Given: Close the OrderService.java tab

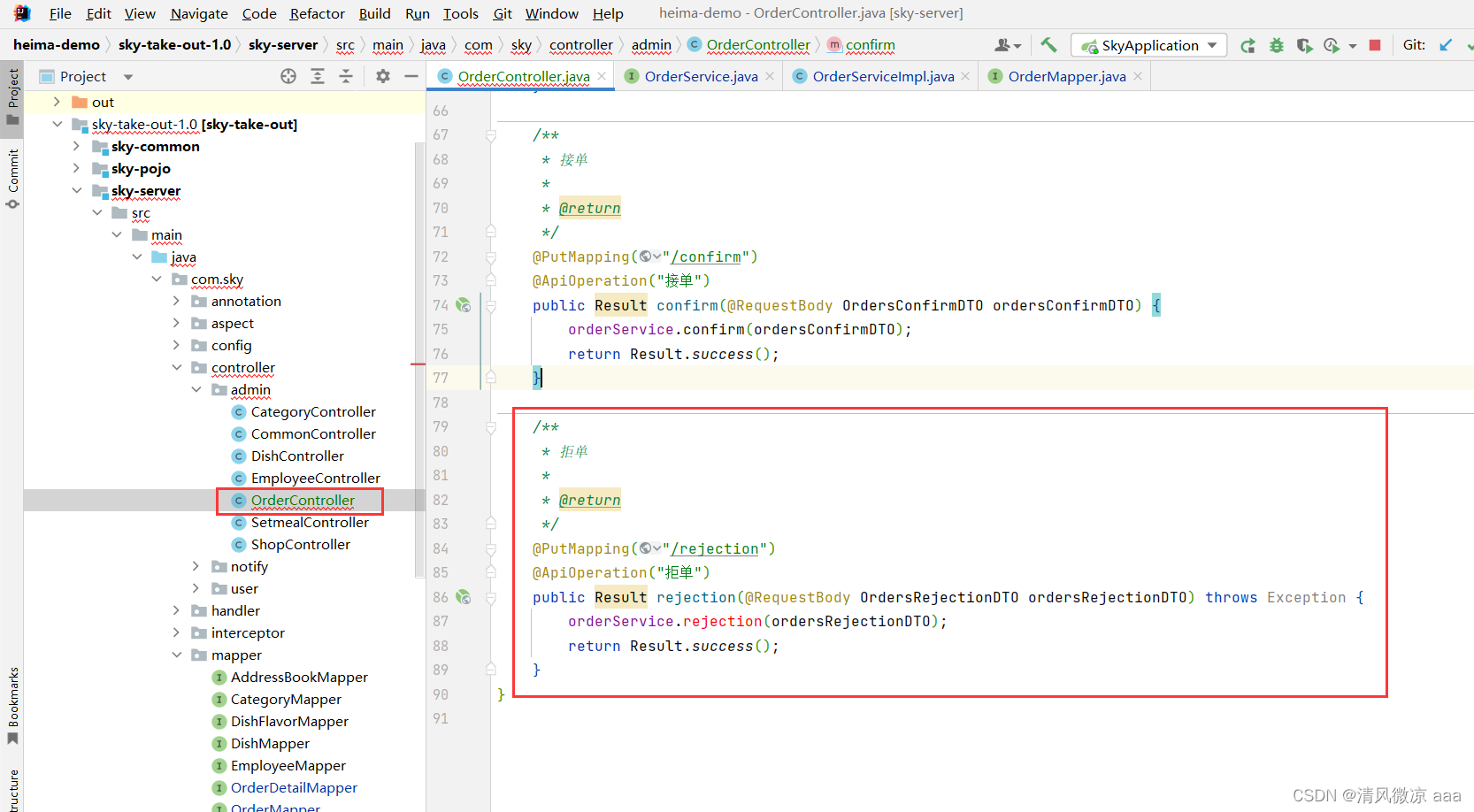Looking at the screenshot, I should click(770, 76).
